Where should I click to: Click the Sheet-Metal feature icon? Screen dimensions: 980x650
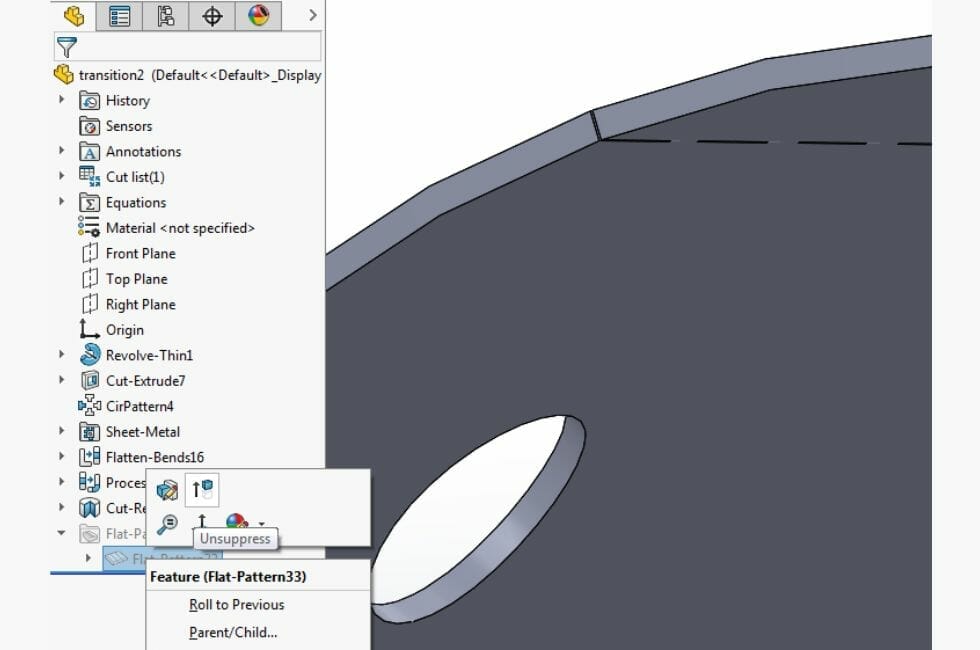coord(87,431)
